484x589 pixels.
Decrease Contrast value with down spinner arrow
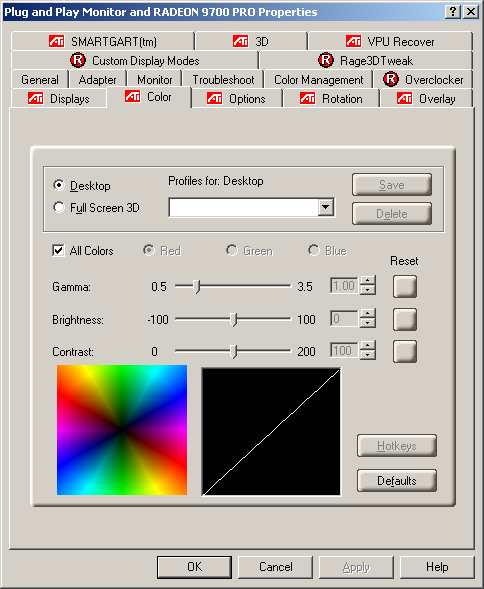point(368,355)
